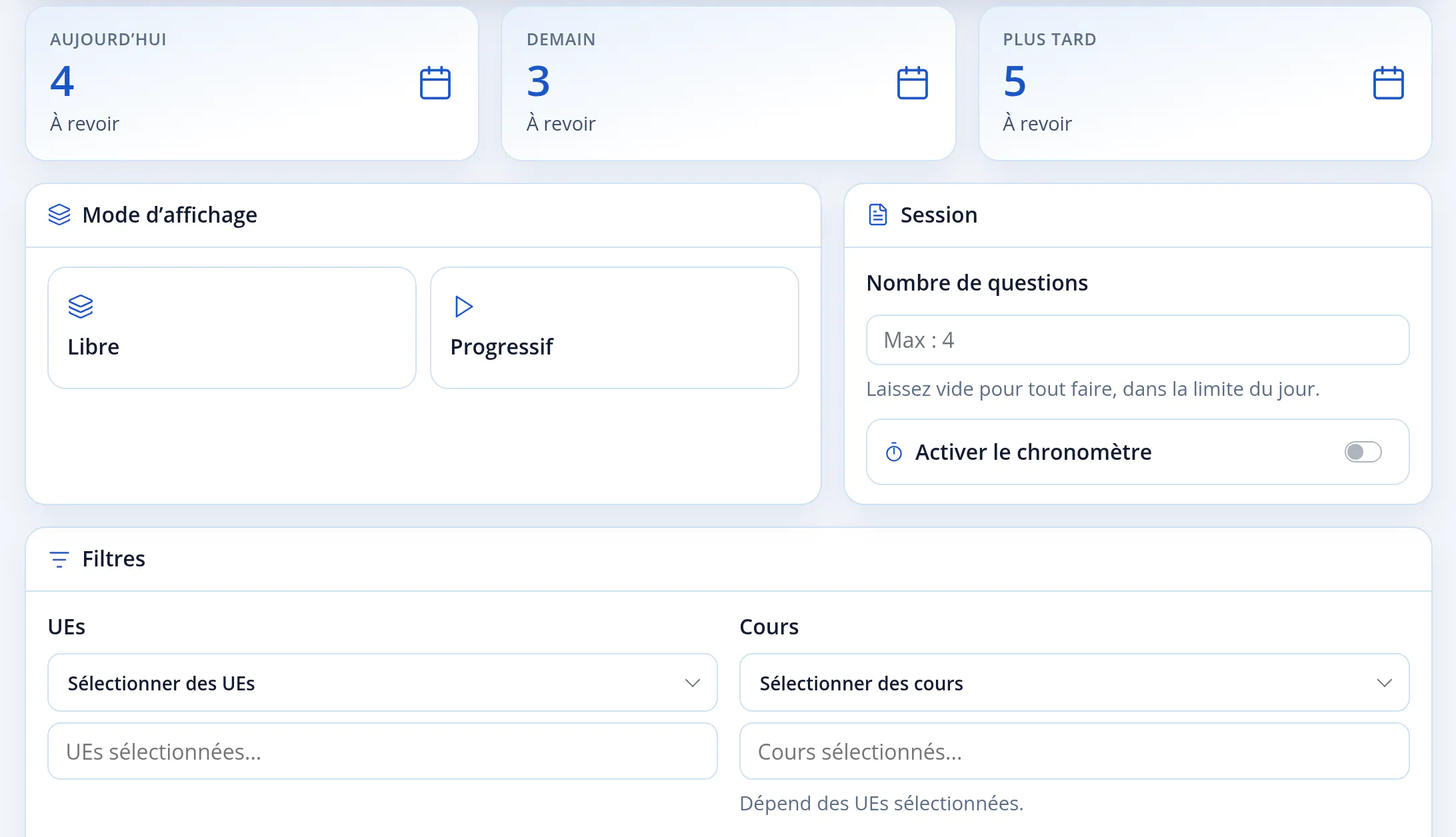Open the Sélectionner des UEs dropdown

(383, 682)
